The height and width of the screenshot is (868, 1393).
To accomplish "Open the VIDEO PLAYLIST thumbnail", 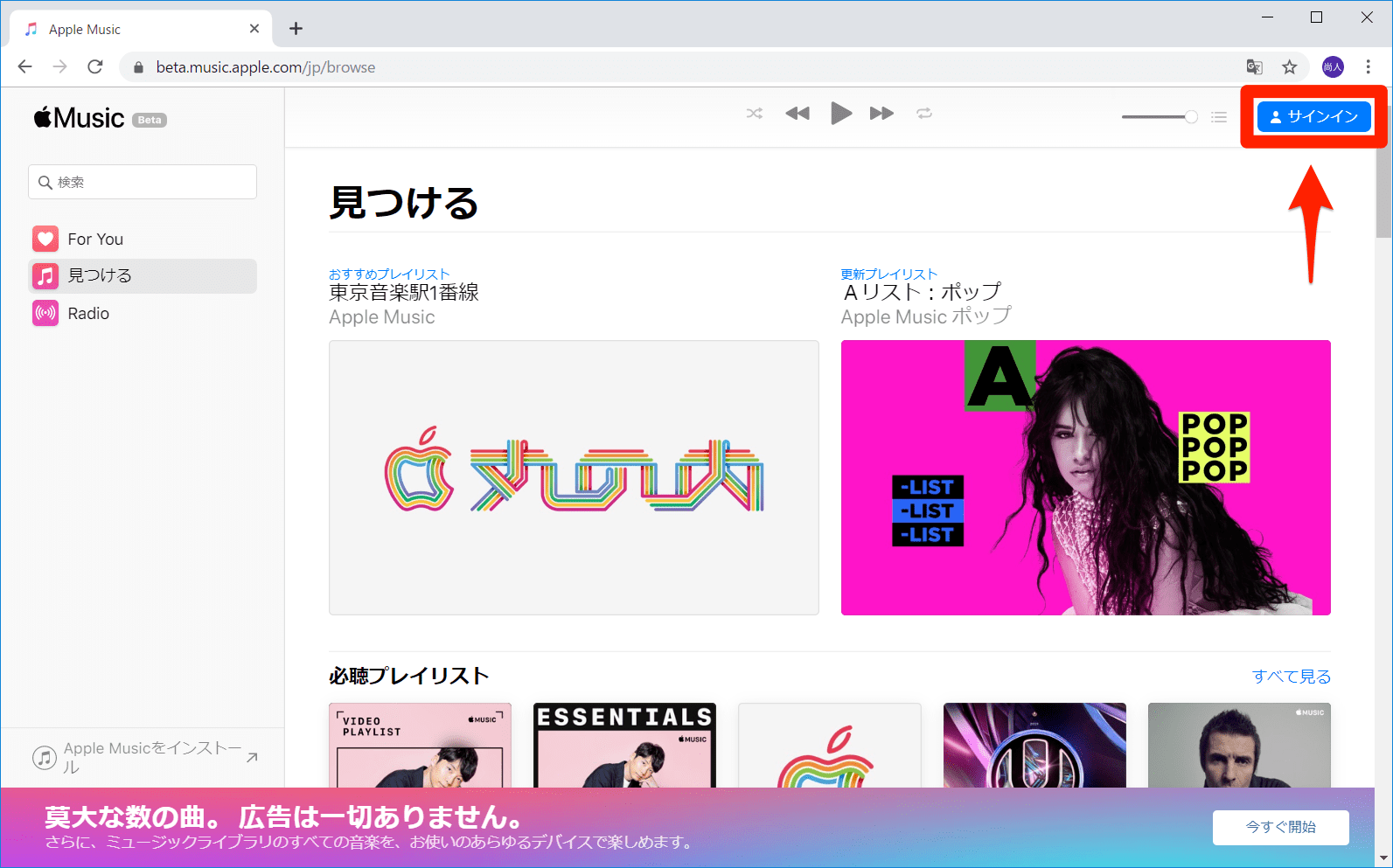I will [x=420, y=745].
